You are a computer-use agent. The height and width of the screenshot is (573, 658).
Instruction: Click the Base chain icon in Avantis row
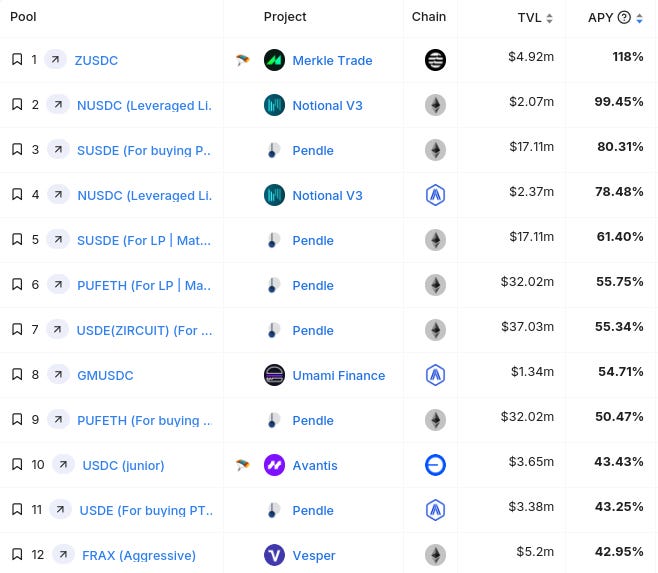click(x=435, y=465)
